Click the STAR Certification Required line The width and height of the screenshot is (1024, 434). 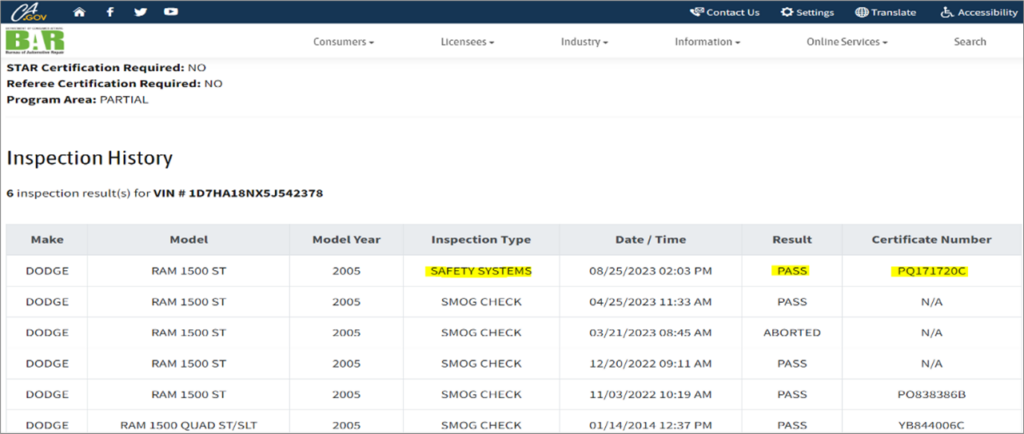108,68
